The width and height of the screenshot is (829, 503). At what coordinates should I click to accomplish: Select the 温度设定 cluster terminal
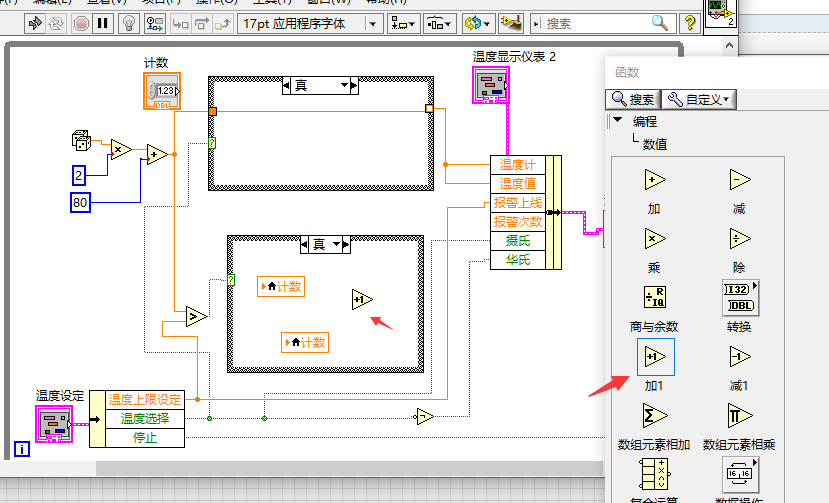coord(54,424)
